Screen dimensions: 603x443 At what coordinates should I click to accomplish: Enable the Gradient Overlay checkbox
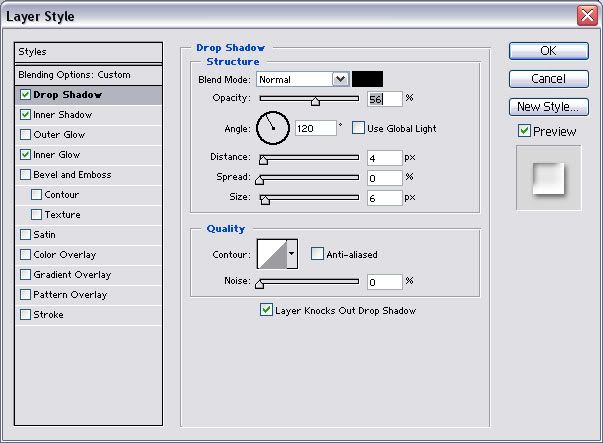[25, 275]
